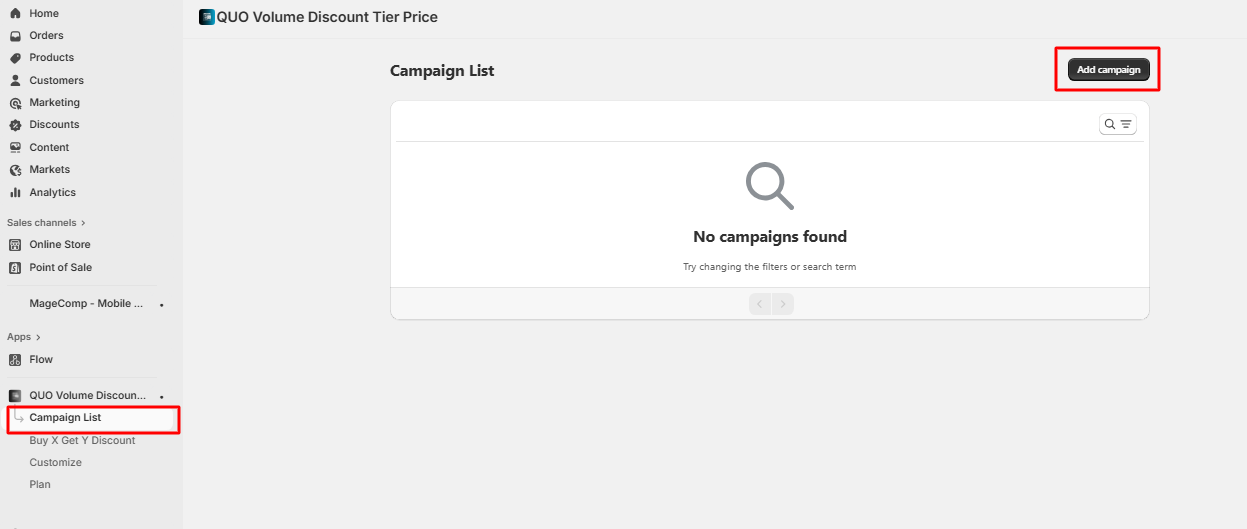Expand the Apps section chevron
Viewport: 1247px width, 529px height.
(x=39, y=337)
